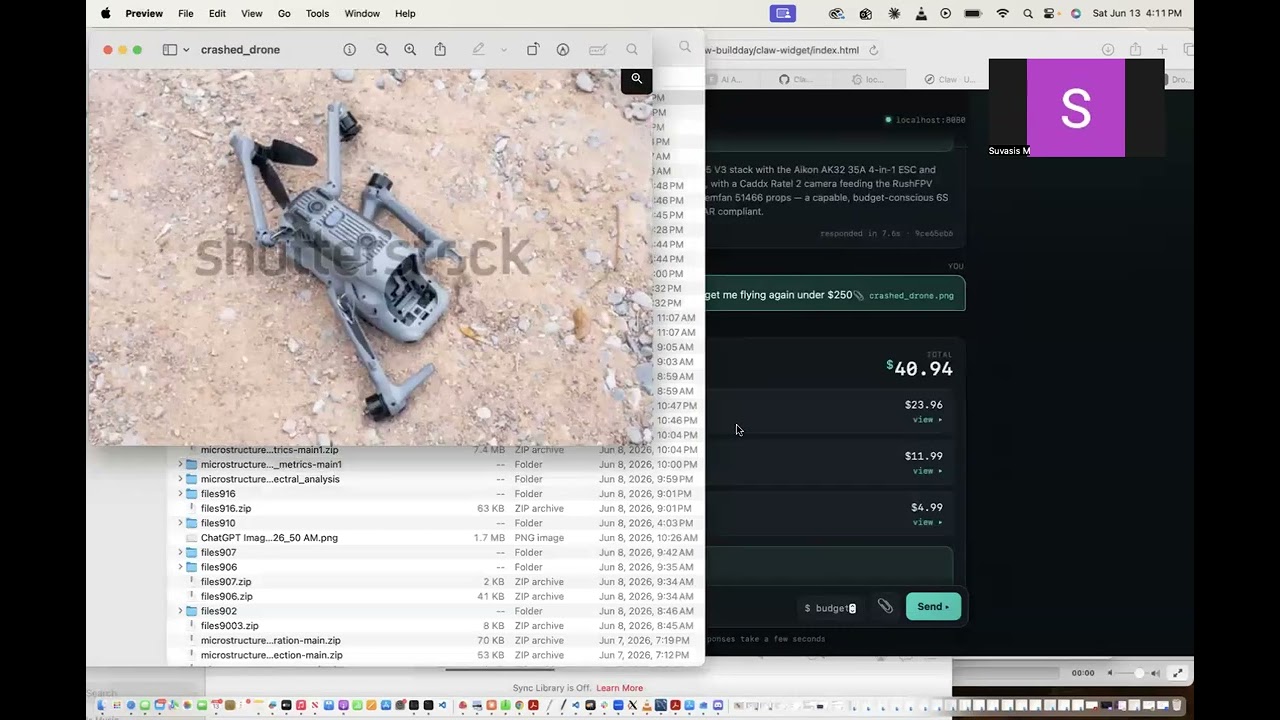Click the paperclip attach icon
The width and height of the screenshot is (1280, 720).
[885, 606]
